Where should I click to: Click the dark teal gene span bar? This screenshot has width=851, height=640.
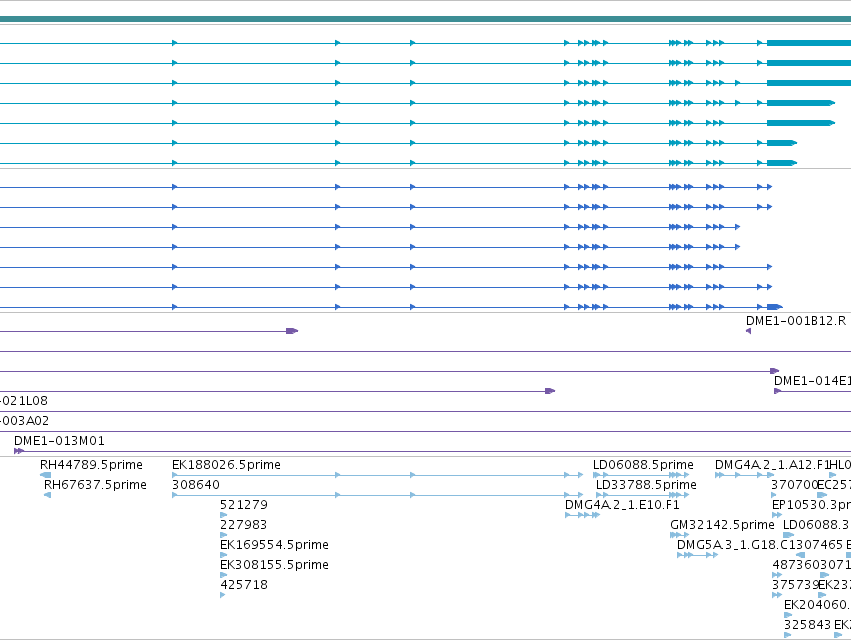[x=426, y=19]
